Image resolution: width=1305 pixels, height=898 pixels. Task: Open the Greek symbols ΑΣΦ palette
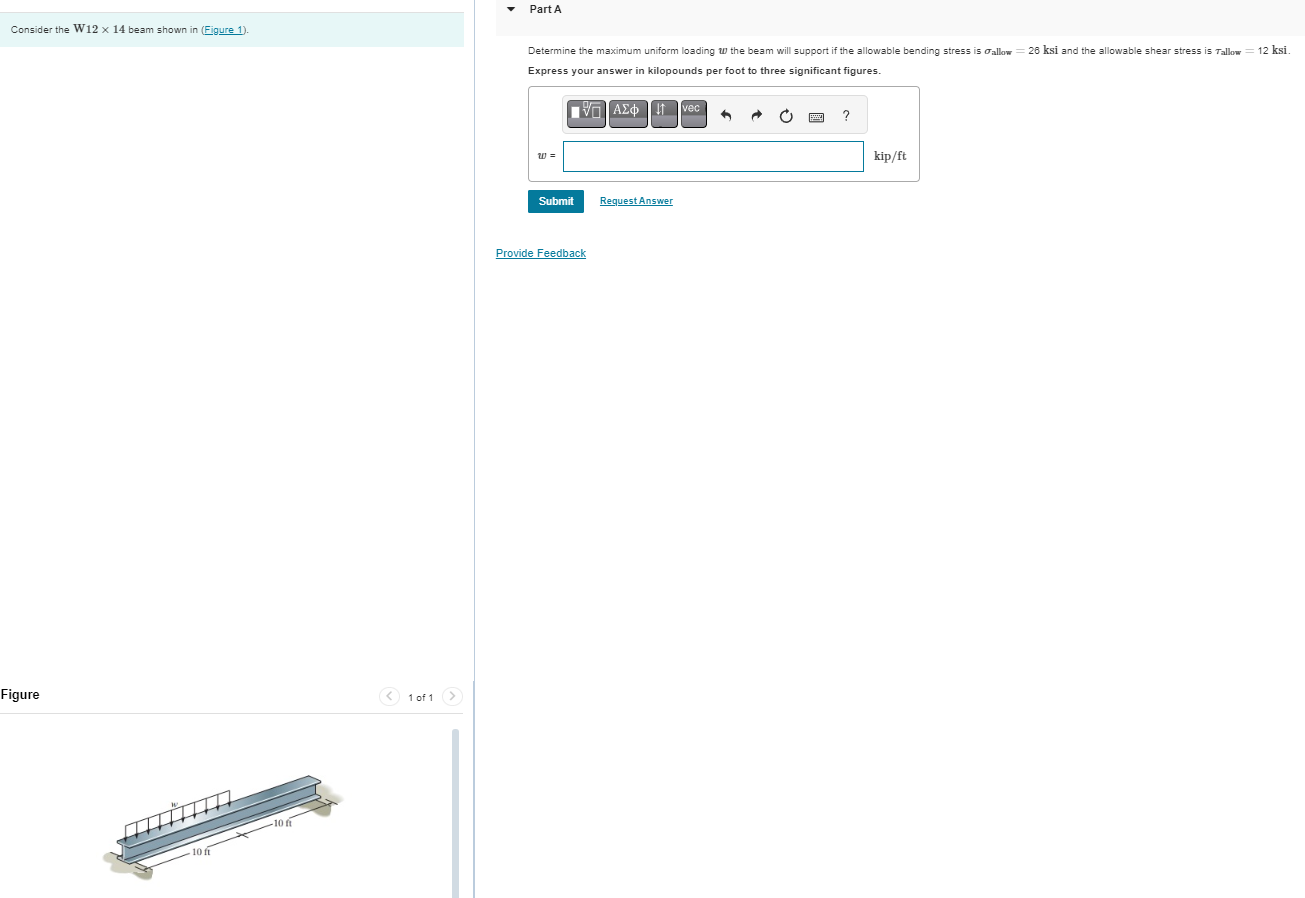tap(627, 113)
